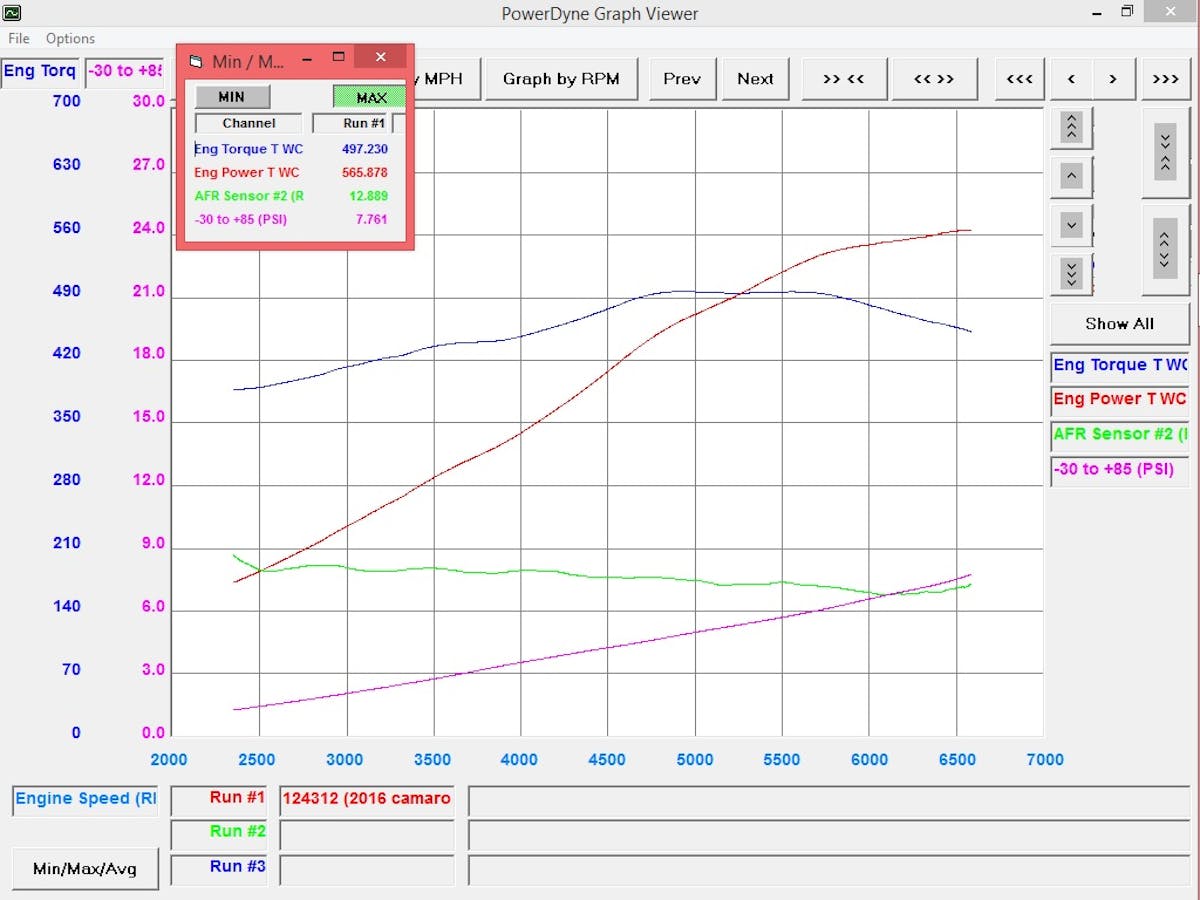
Task: Open the File menu
Action: pyautogui.click(x=19, y=38)
